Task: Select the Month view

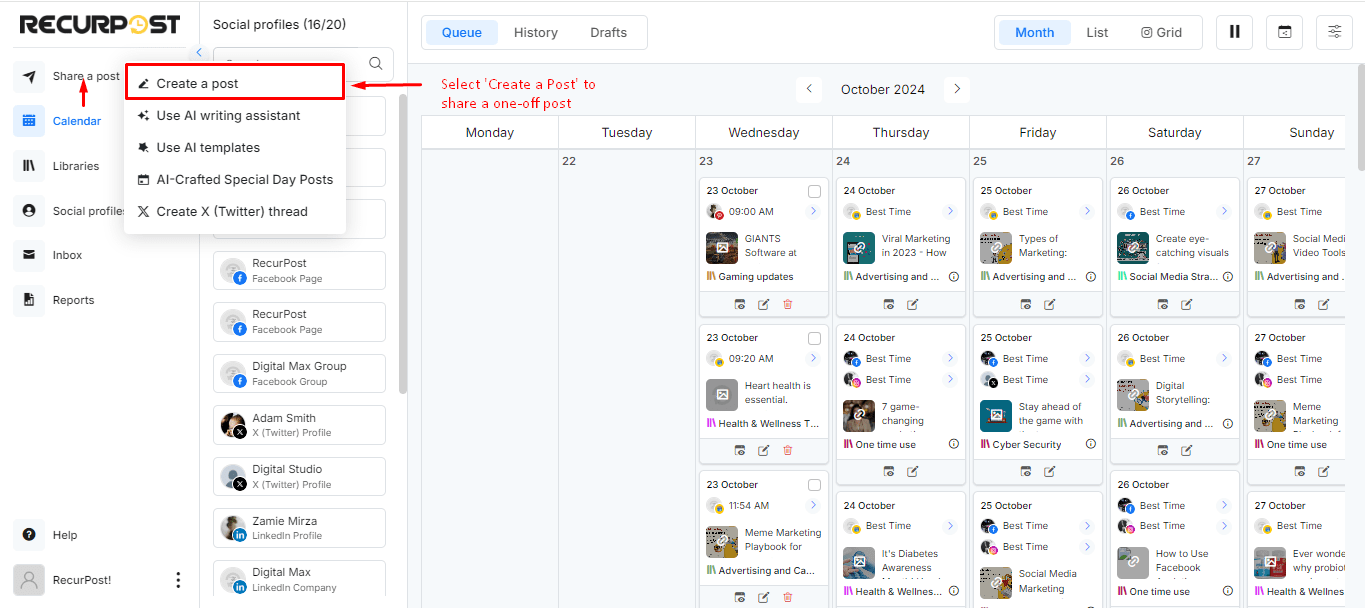Action: point(1035,33)
